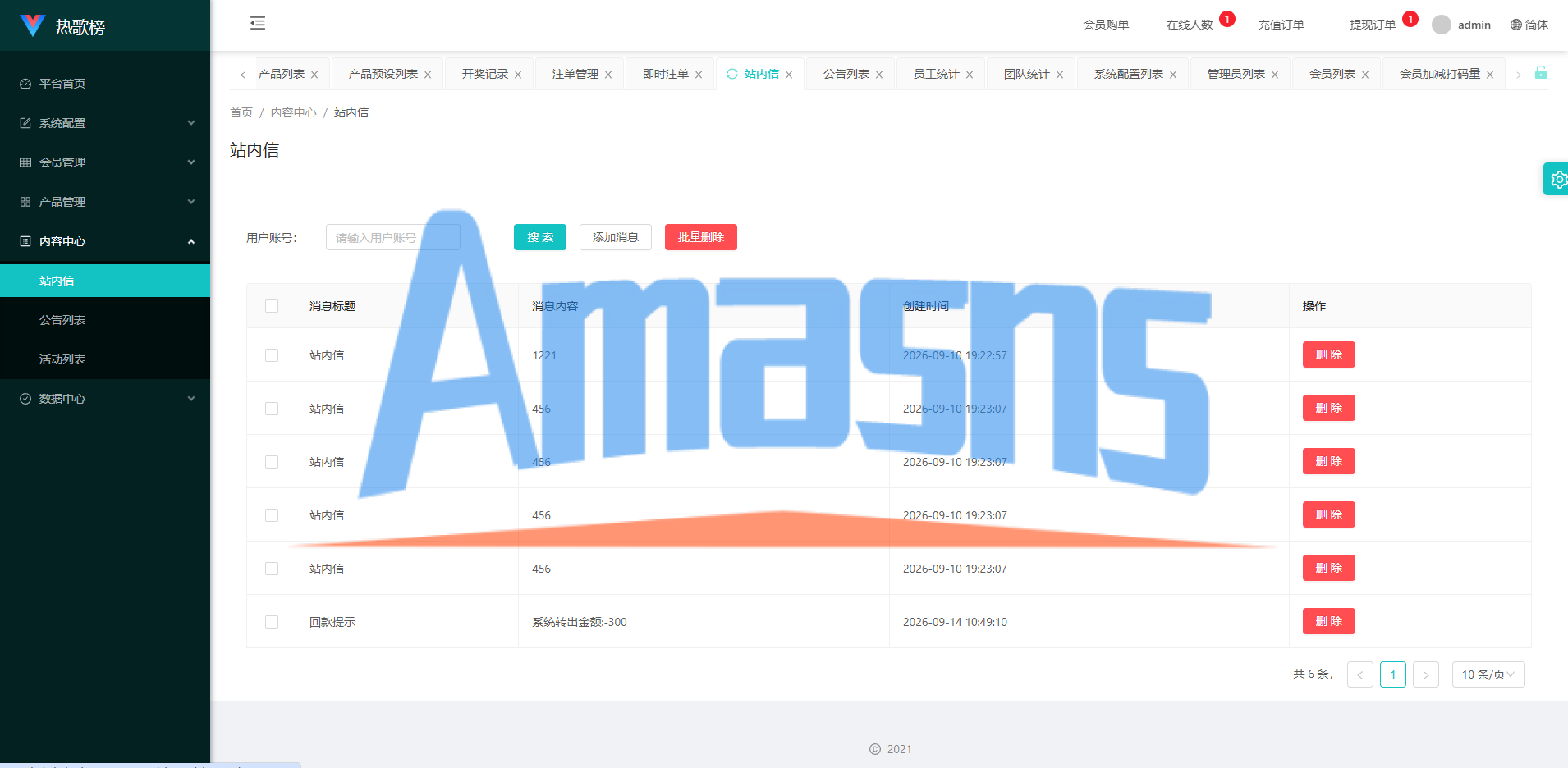The image size is (1568, 768).
Task: Switch to the 团队统计 tab
Action: [1027, 74]
